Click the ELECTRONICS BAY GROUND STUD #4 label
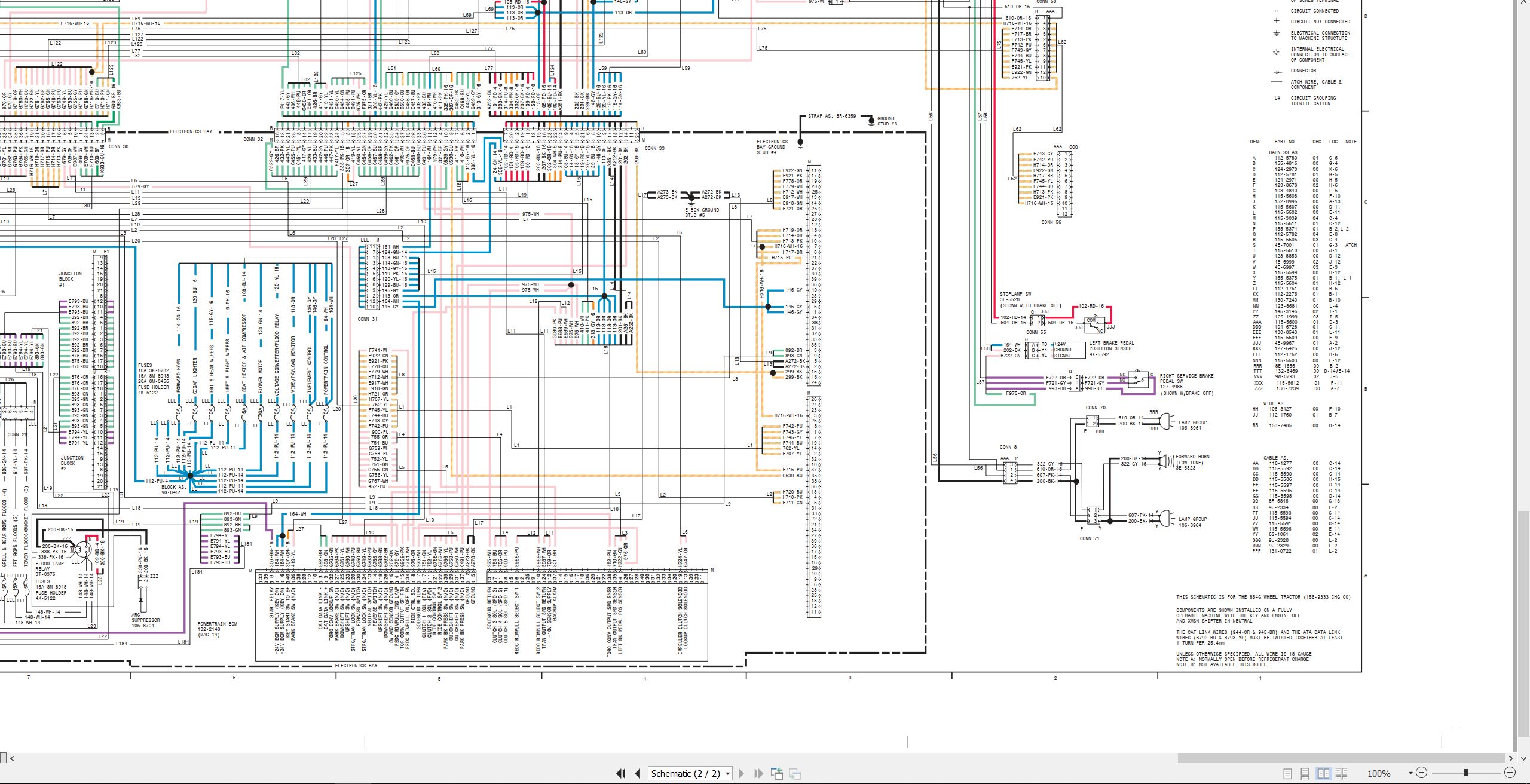This screenshot has width=1530, height=784. [x=772, y=147]
